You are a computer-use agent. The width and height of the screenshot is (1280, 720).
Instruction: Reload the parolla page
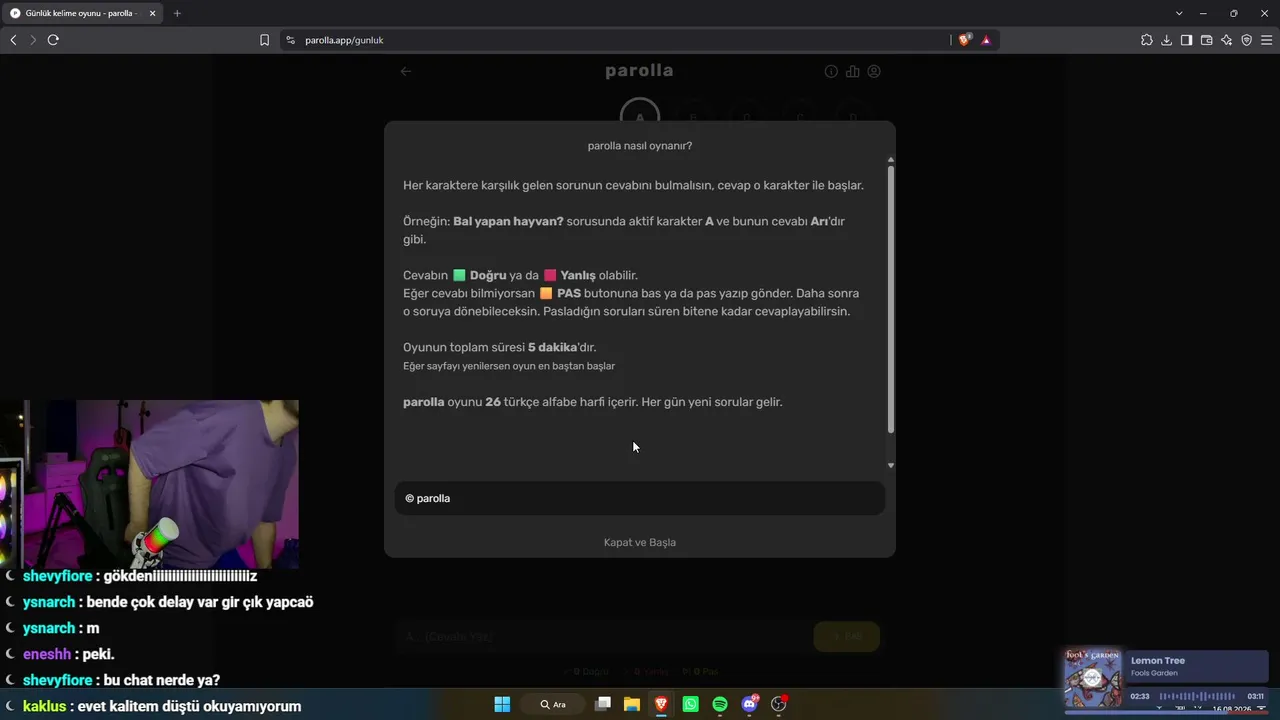point(53,40)
